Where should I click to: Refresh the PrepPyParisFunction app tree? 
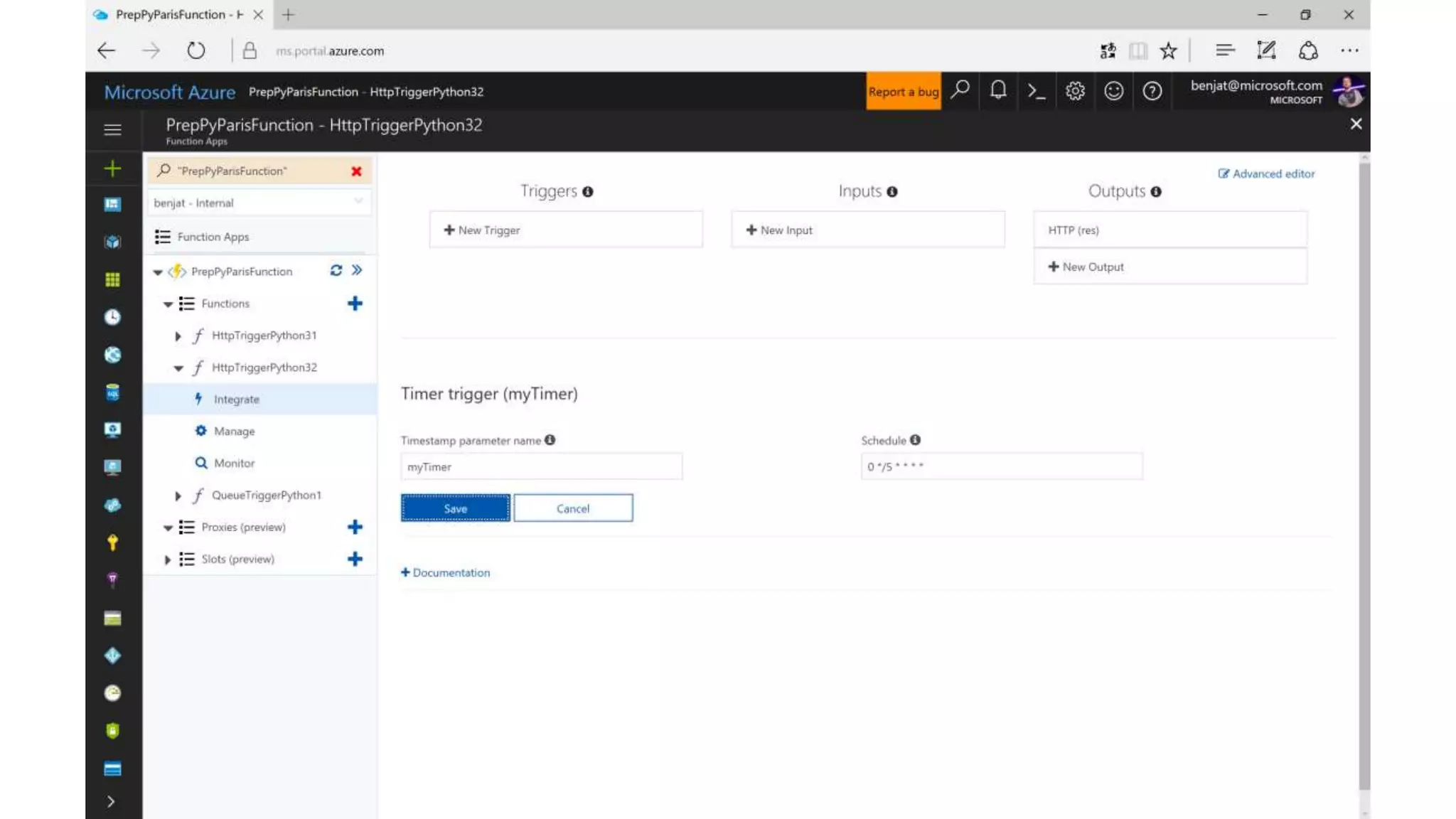pos(336,270)
